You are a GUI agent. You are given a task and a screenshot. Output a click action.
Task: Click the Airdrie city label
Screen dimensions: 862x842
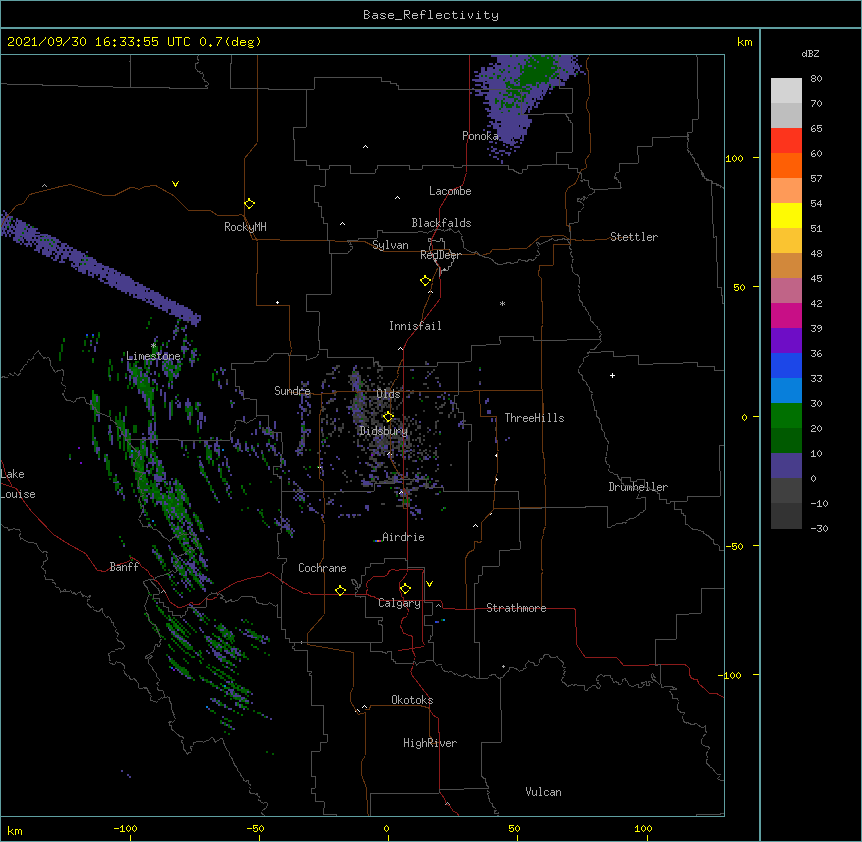click(403, 537)
